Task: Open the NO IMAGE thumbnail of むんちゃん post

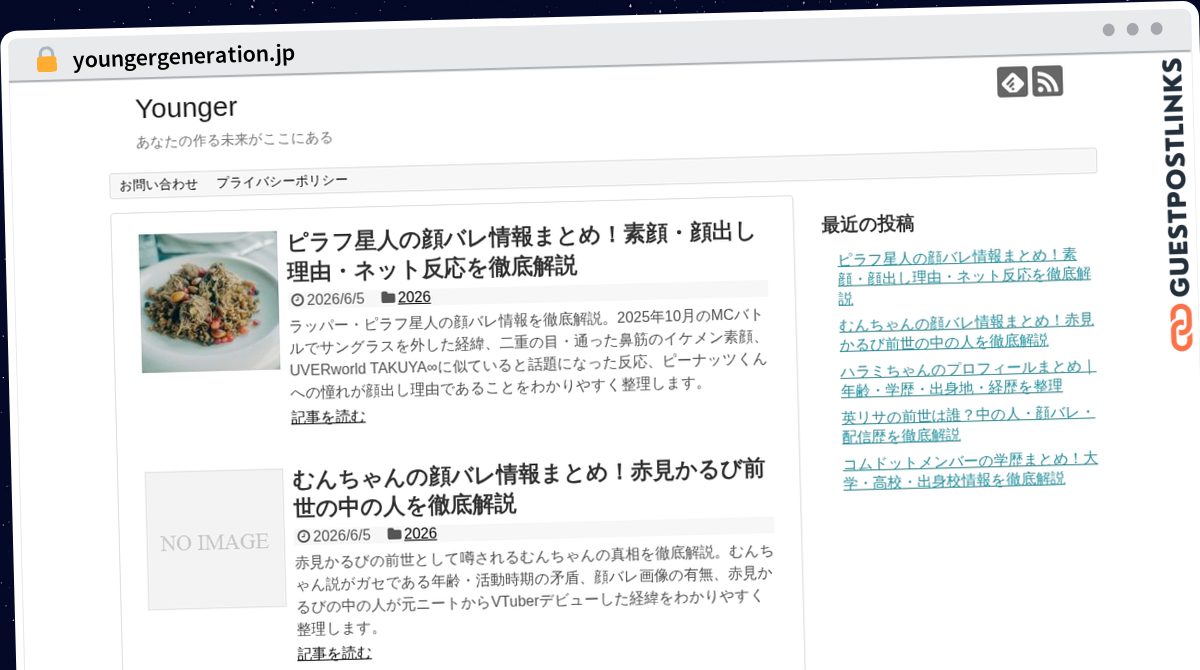Action: point(215,540)
